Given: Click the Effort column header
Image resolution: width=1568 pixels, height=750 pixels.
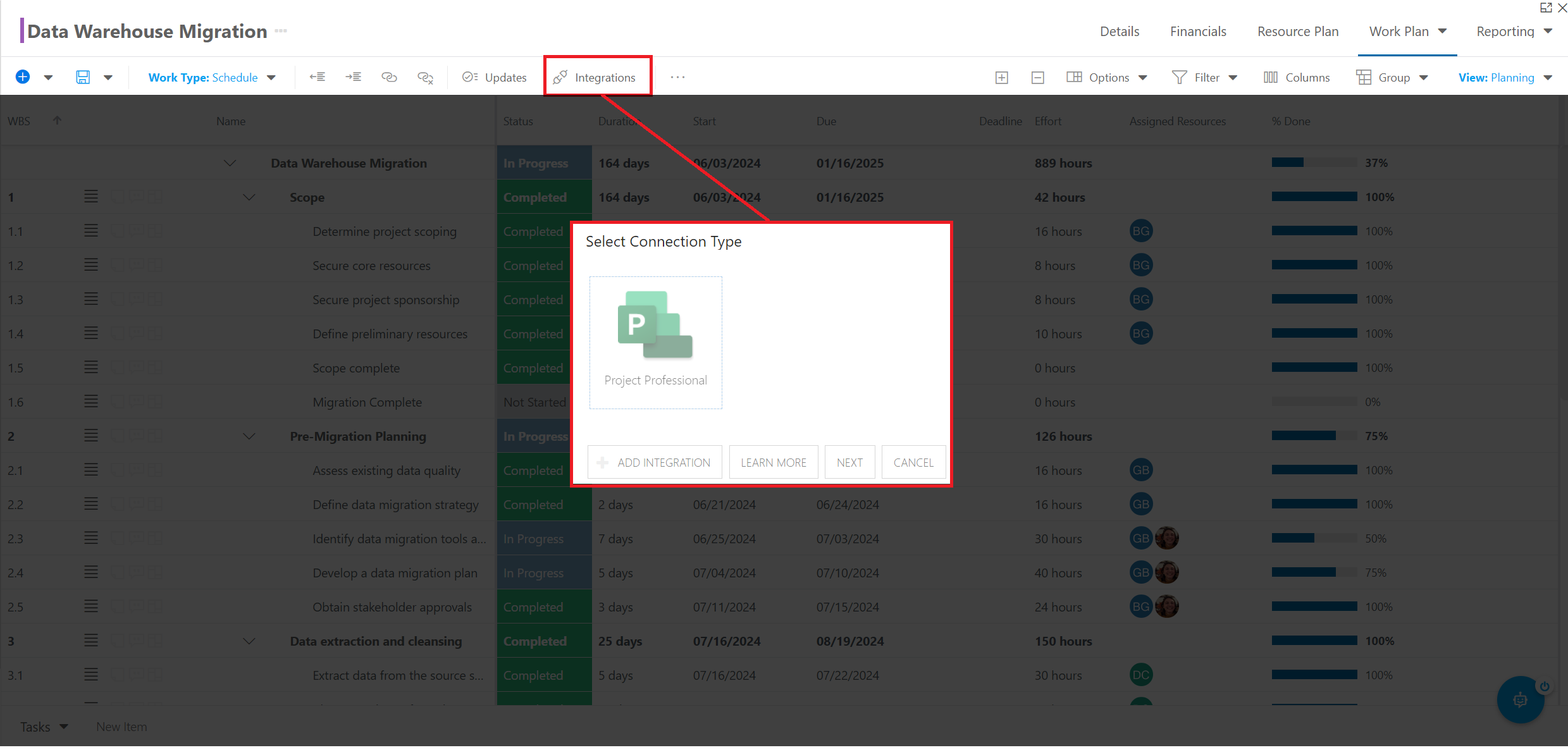Looking at the screenshot, I should point(1048,121).
